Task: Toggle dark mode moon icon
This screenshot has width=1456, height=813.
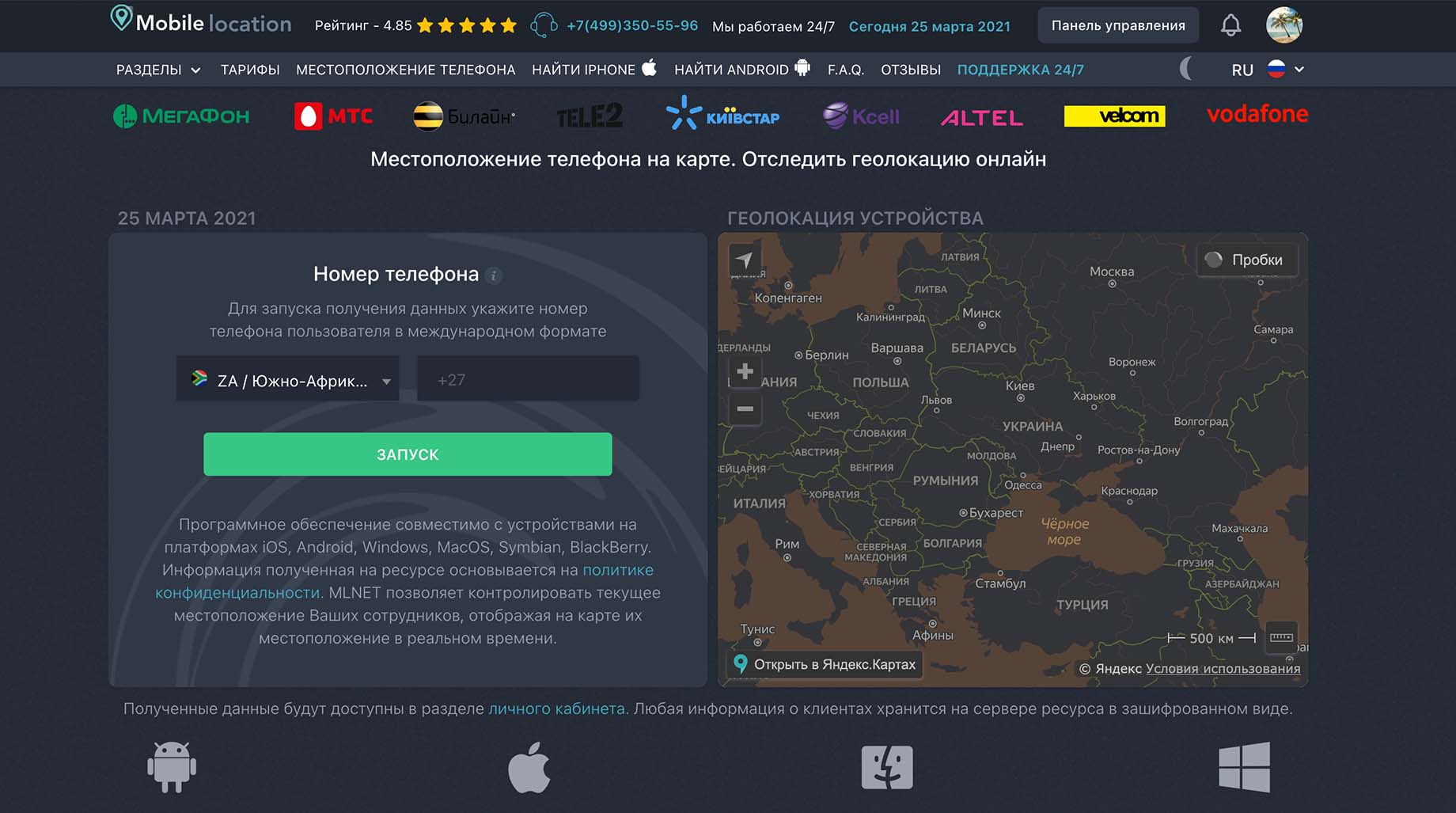Action: click(x=1186, y=69)
